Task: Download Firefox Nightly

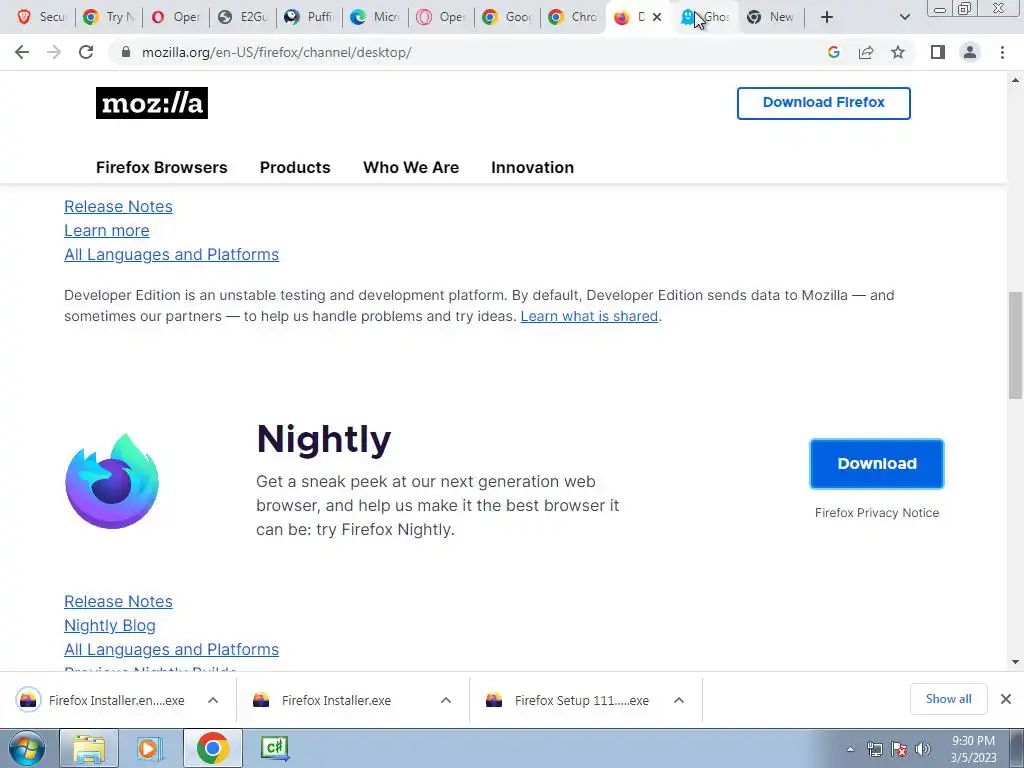Action: (876, 464)
